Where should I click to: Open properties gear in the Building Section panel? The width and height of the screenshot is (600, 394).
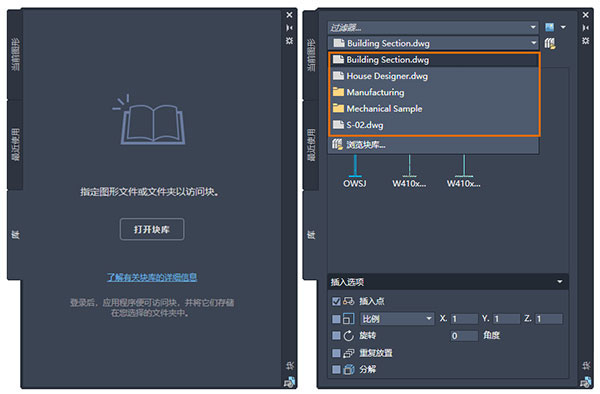point(585,40)
